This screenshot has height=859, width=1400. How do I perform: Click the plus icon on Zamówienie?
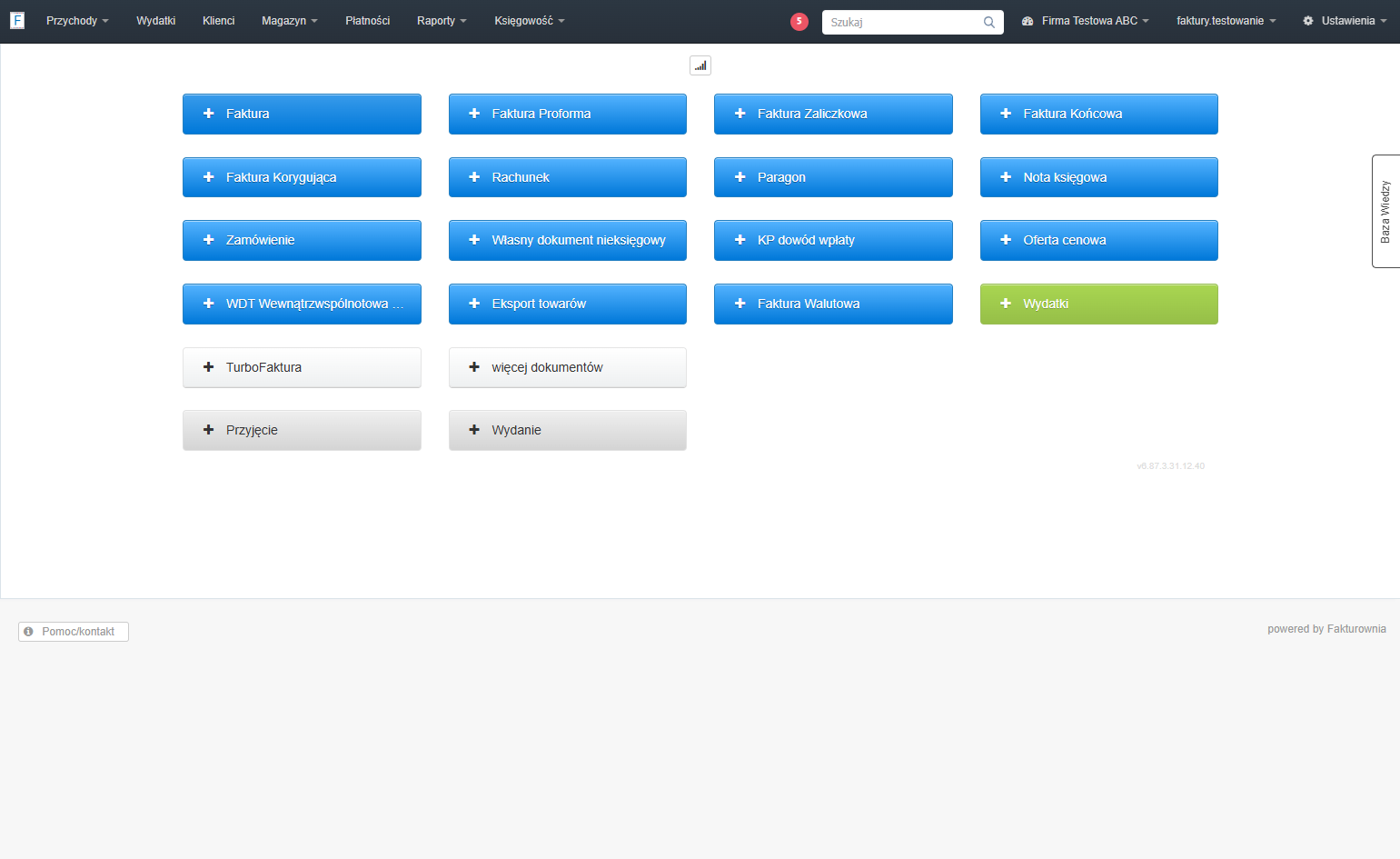click(x=208, y=240)
